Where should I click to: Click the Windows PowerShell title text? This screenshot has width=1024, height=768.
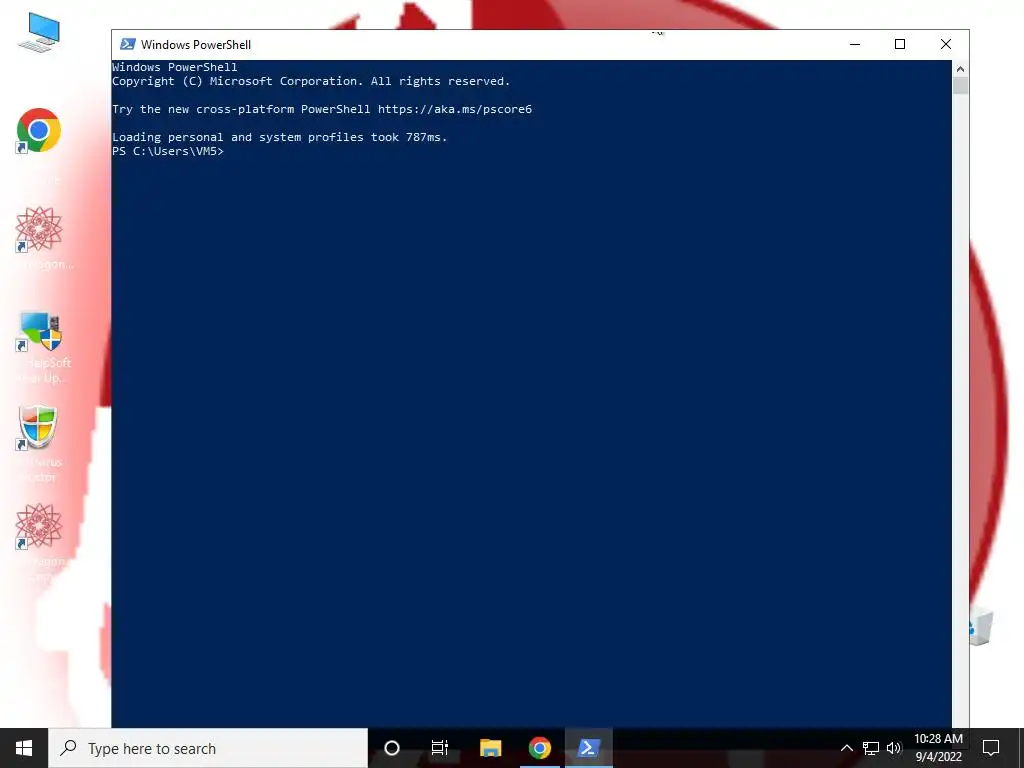click(196, 44)
